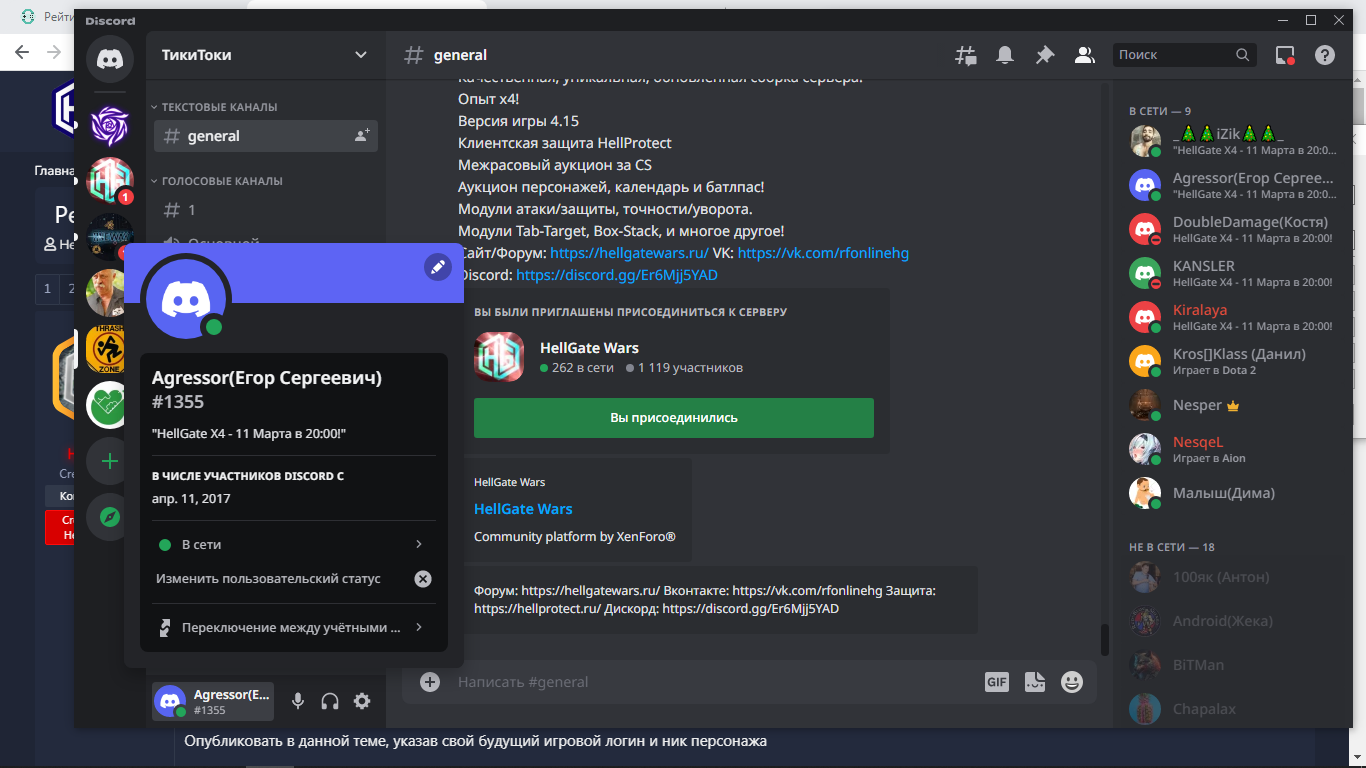The width and height of the screenshot is (1366, 768).
Task: Open https://vk.com/rfonlinehg VK link
Action: click(x=823, y=253)
